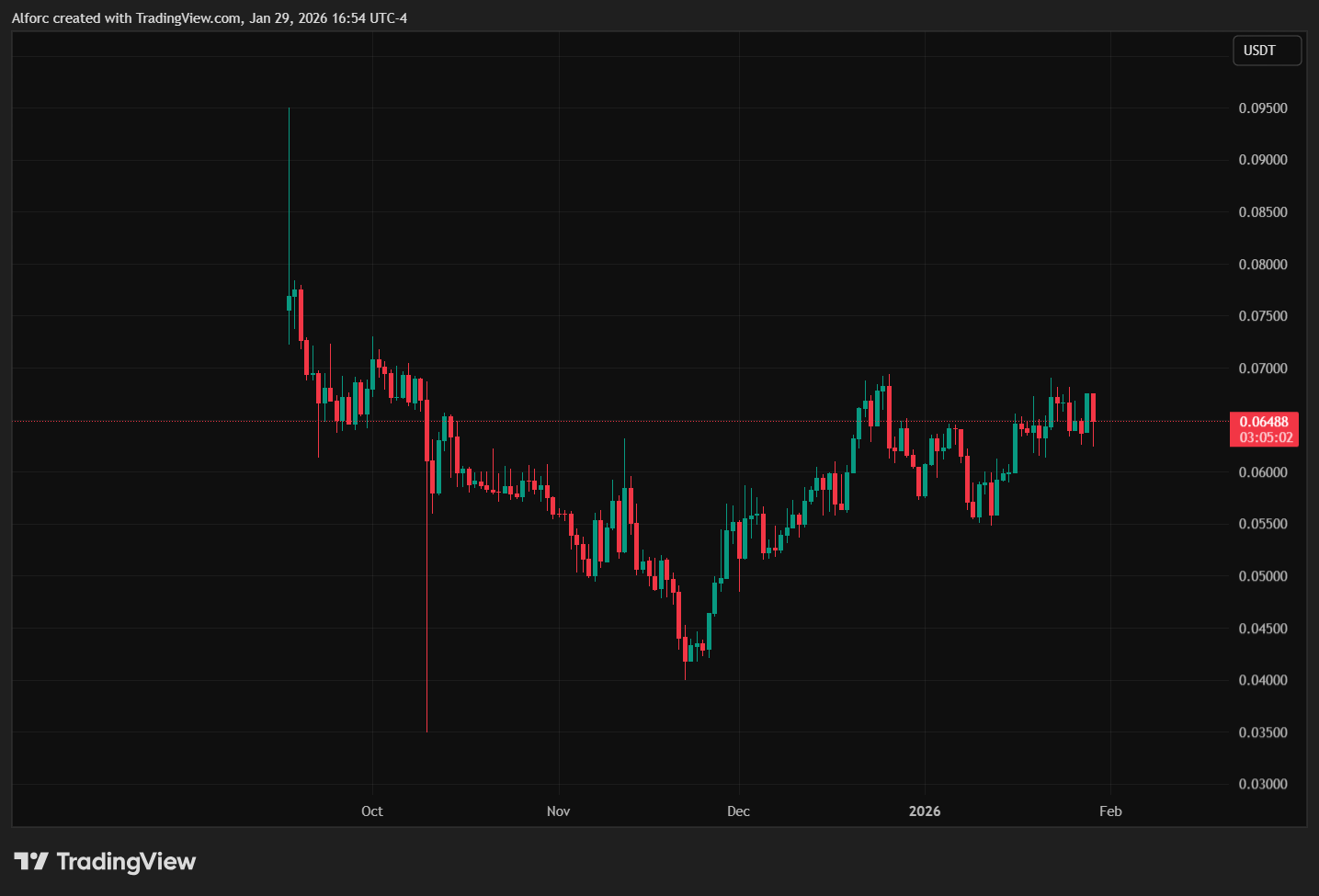Click the 0.03500 price axis label
Image resolution: width=1319 pixels, height=896 pixels.
[x=1263, y=732]
